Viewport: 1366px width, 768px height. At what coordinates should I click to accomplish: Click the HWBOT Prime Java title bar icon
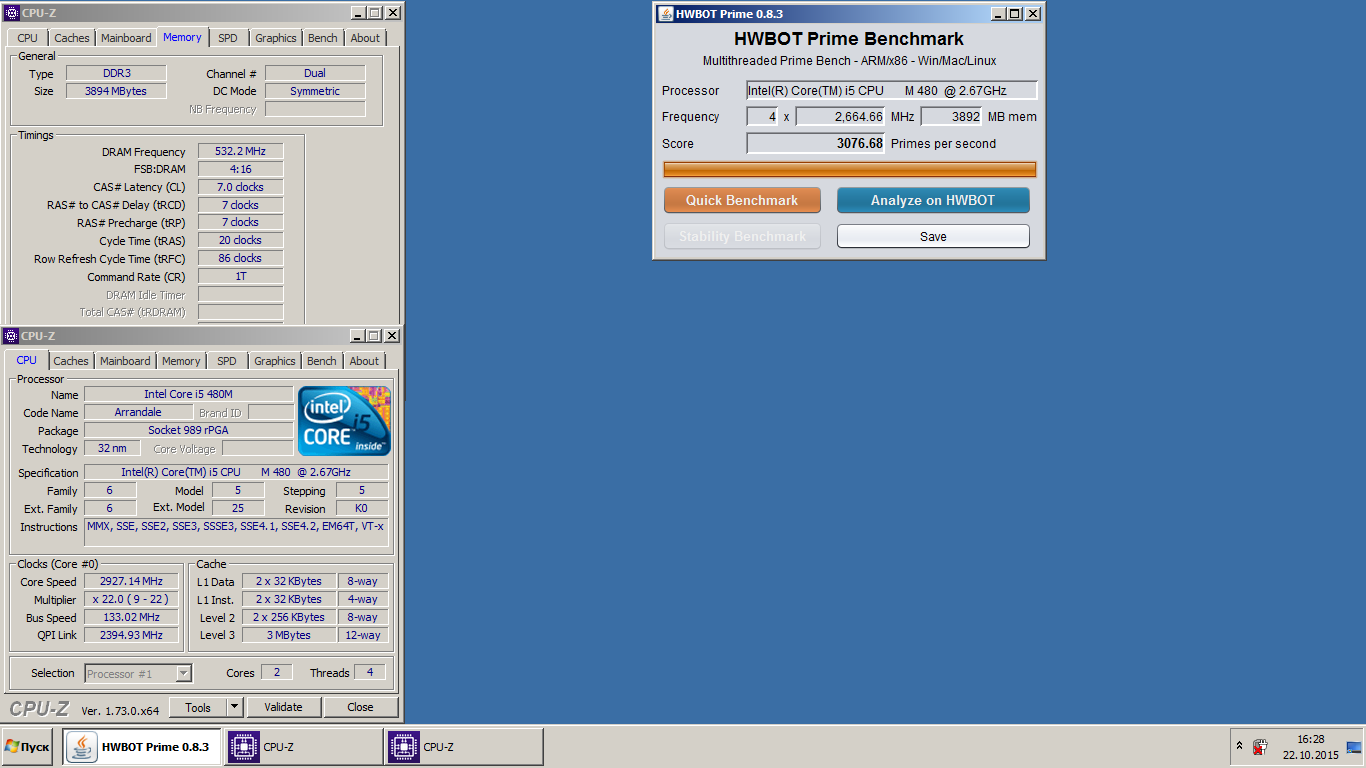pos(666,14)
